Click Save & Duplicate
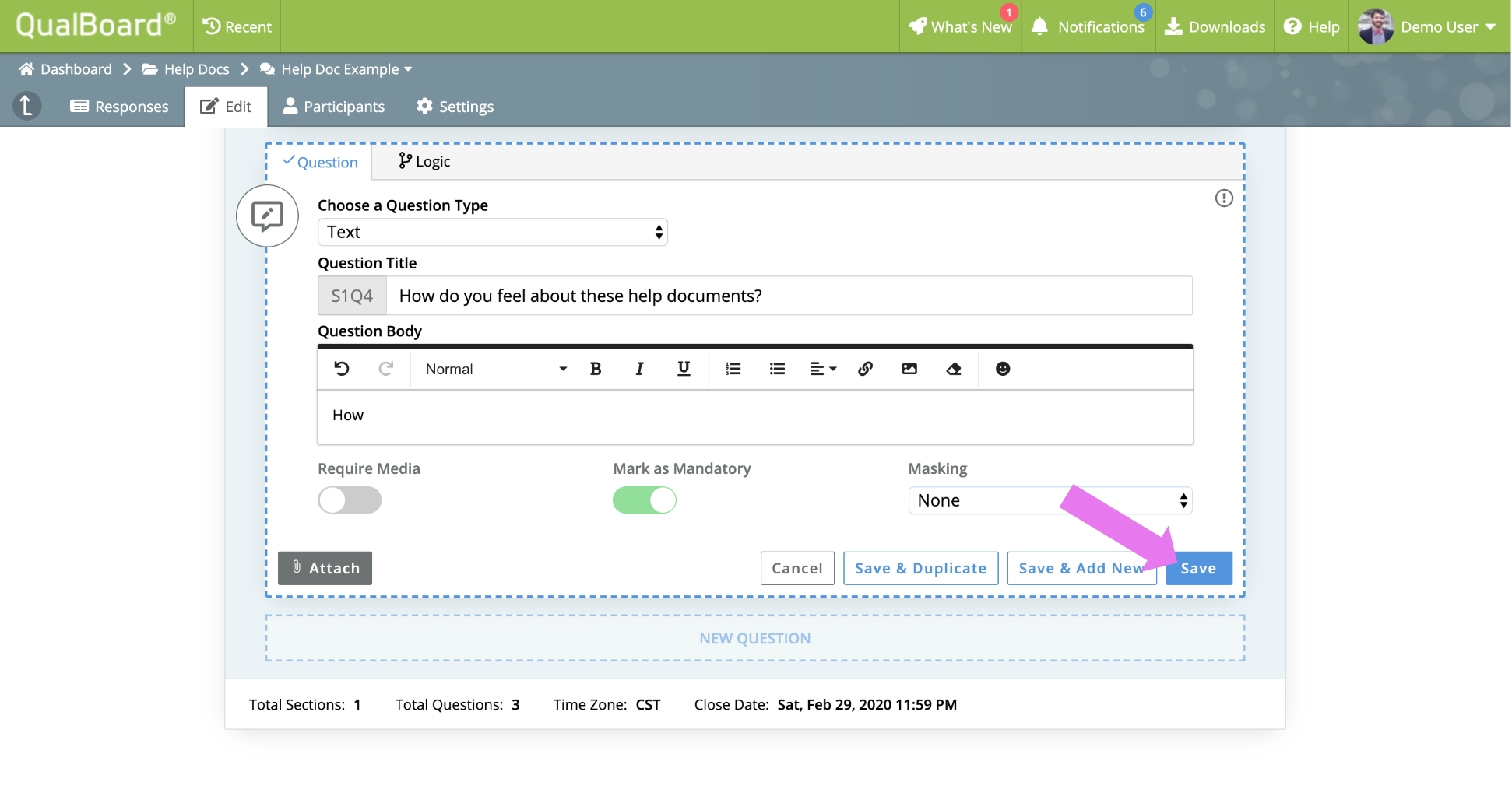This screenshot has height=803, width=1512. 921,568
